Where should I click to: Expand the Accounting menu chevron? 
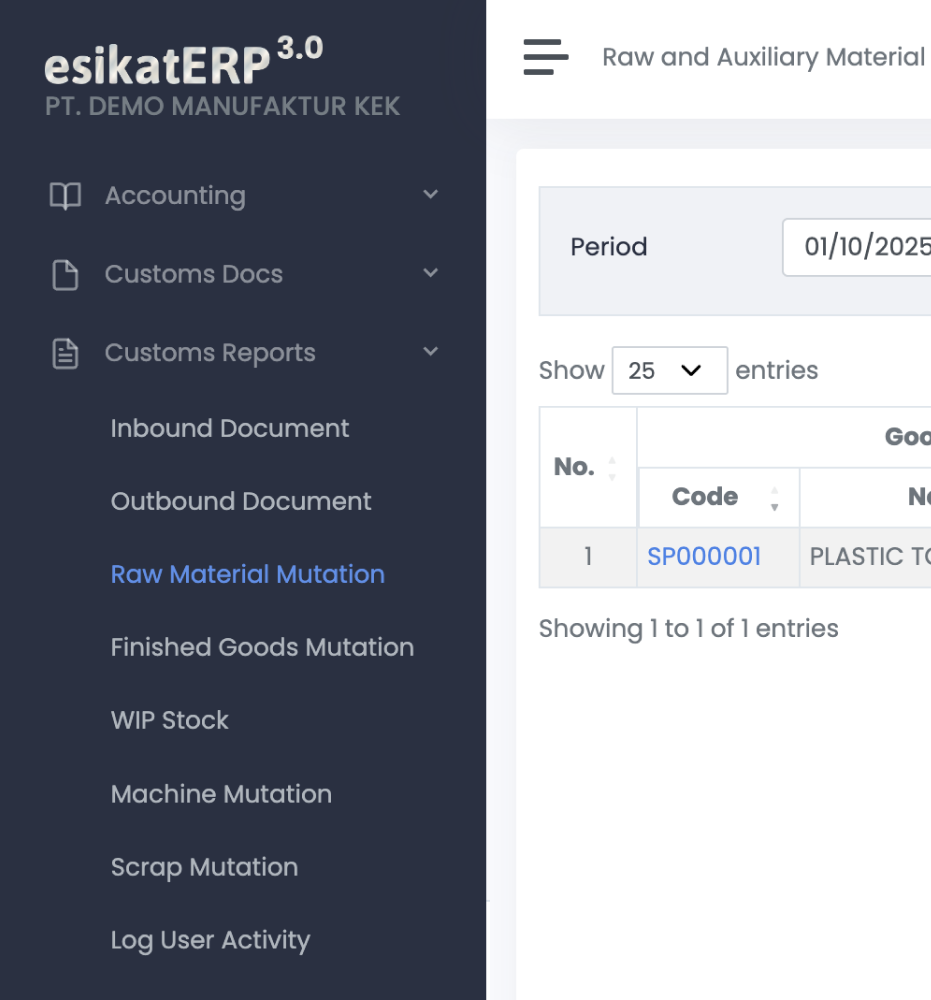[430, 195]
